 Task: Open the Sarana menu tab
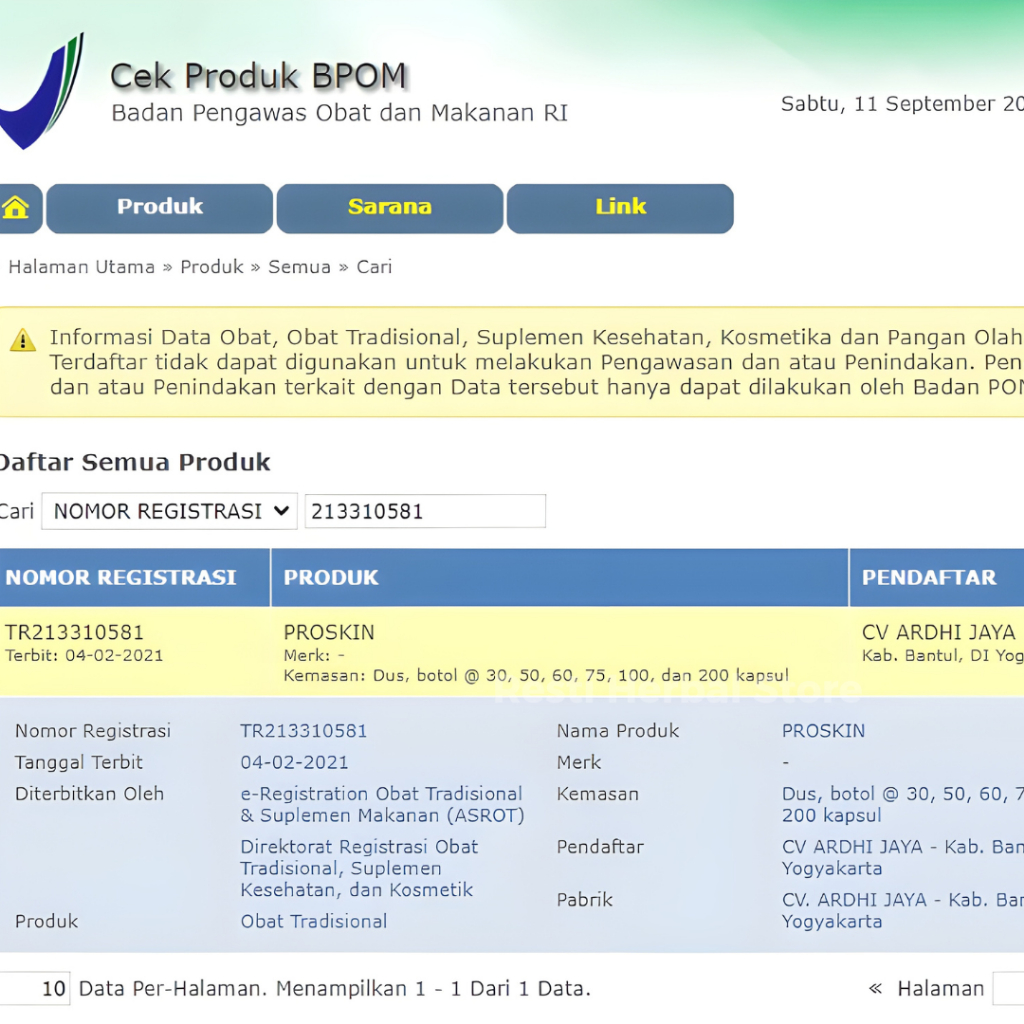[390, 208]
